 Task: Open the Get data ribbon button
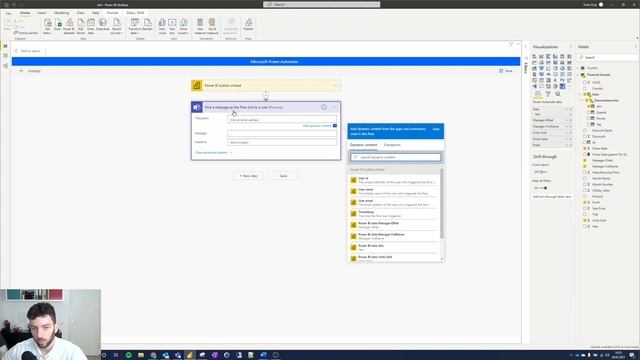(x=47, y=26)
